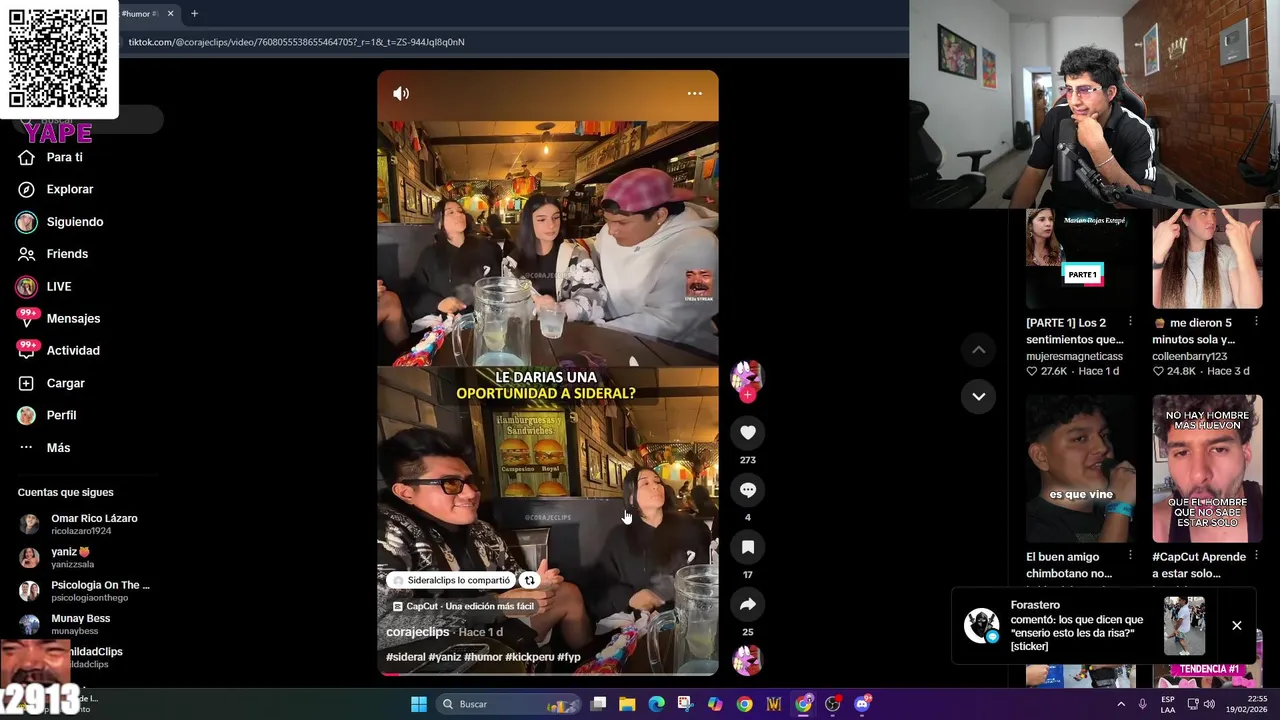
Task: Click the Explorar compass icon
Action: (x=26, y=189)
